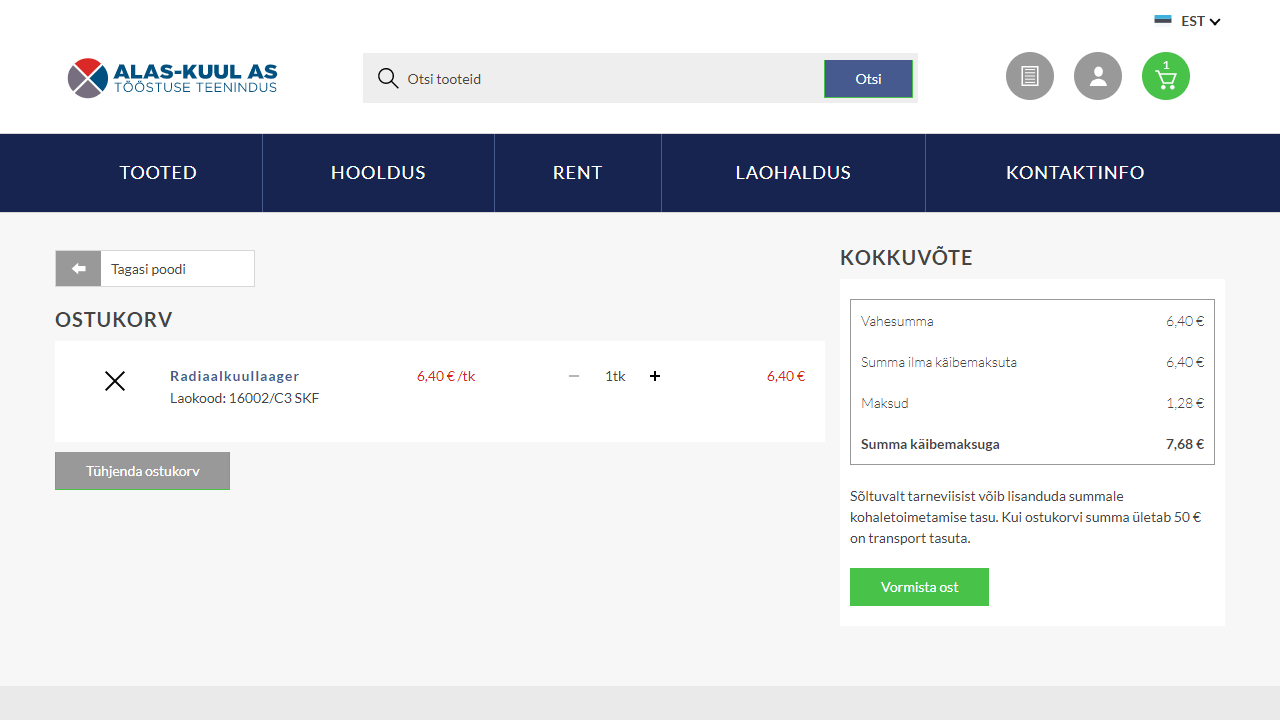Screen dimensions: 1280x720
Task: Open the Radiaalkuullaager product link
Action: (234, 376)
